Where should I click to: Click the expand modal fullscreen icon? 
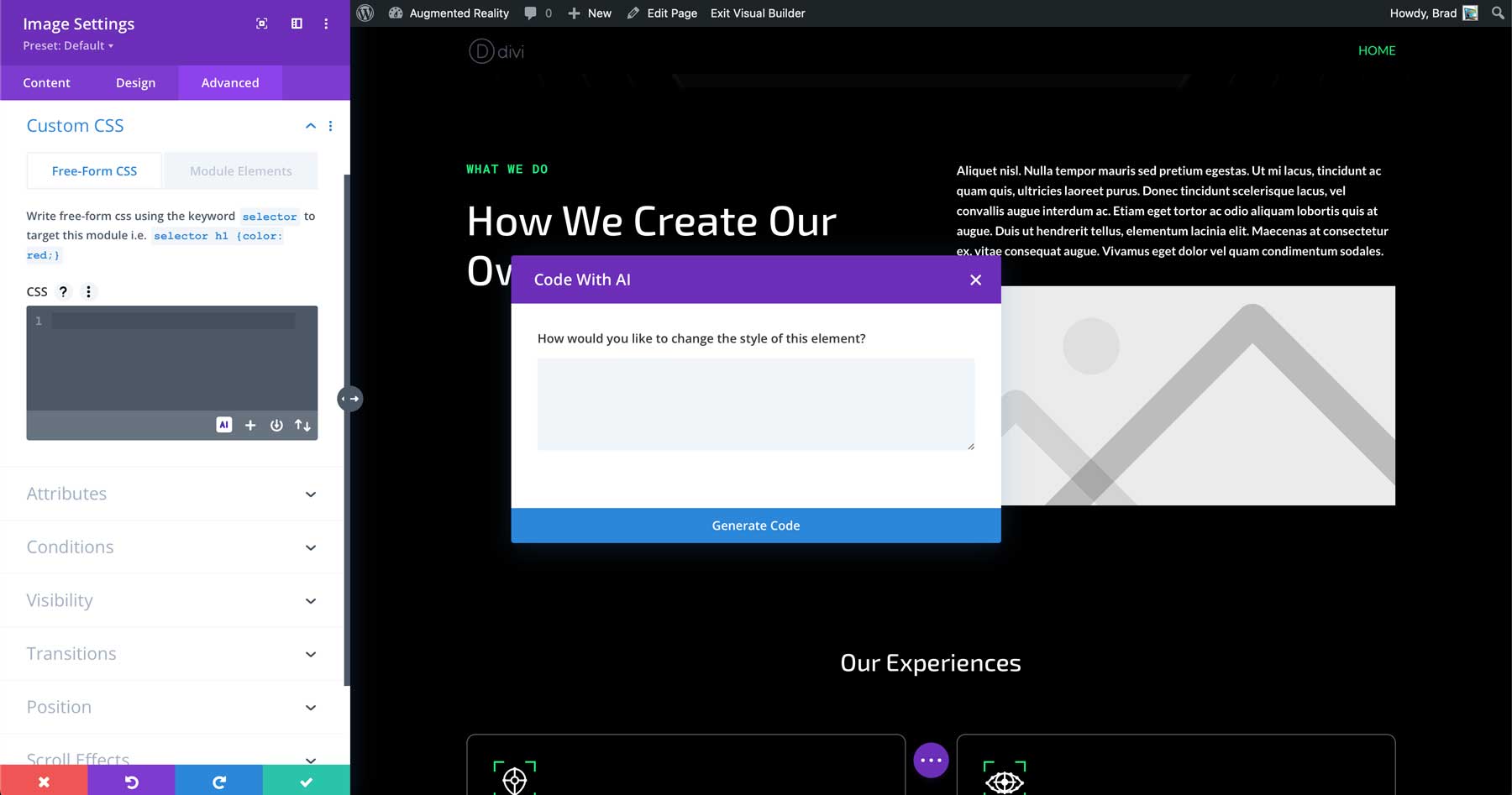(262, 24)
